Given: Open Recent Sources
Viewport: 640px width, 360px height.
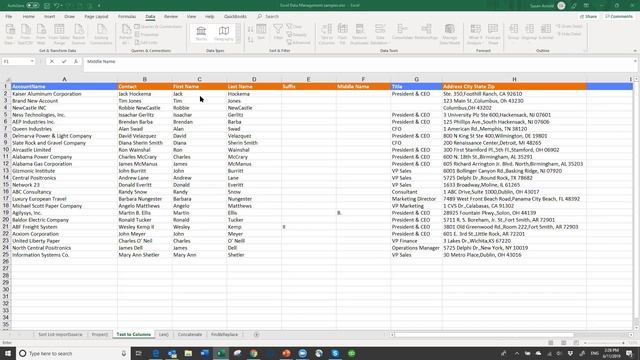Looking at the screenshot, I should pyautogui.click(x=79, y=34).
